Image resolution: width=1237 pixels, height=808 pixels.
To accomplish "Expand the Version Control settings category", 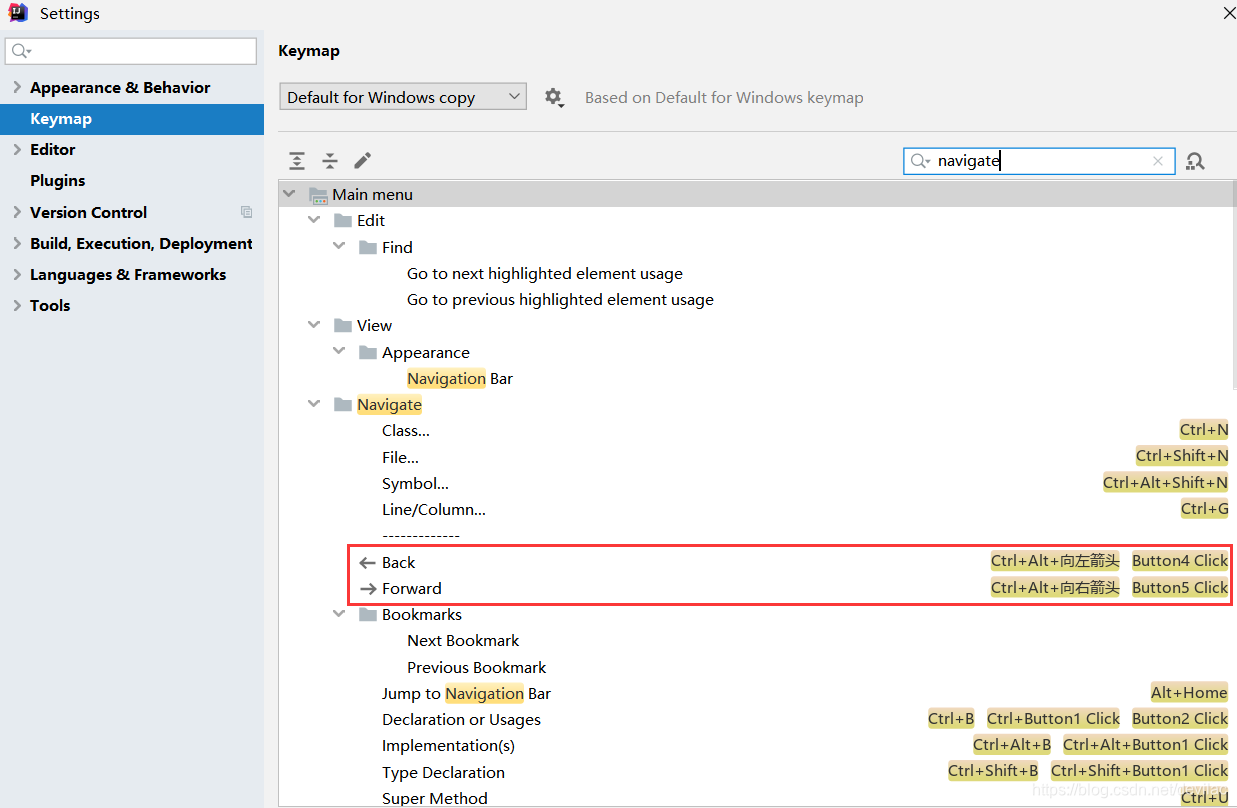I will click(x=17, y=212).
